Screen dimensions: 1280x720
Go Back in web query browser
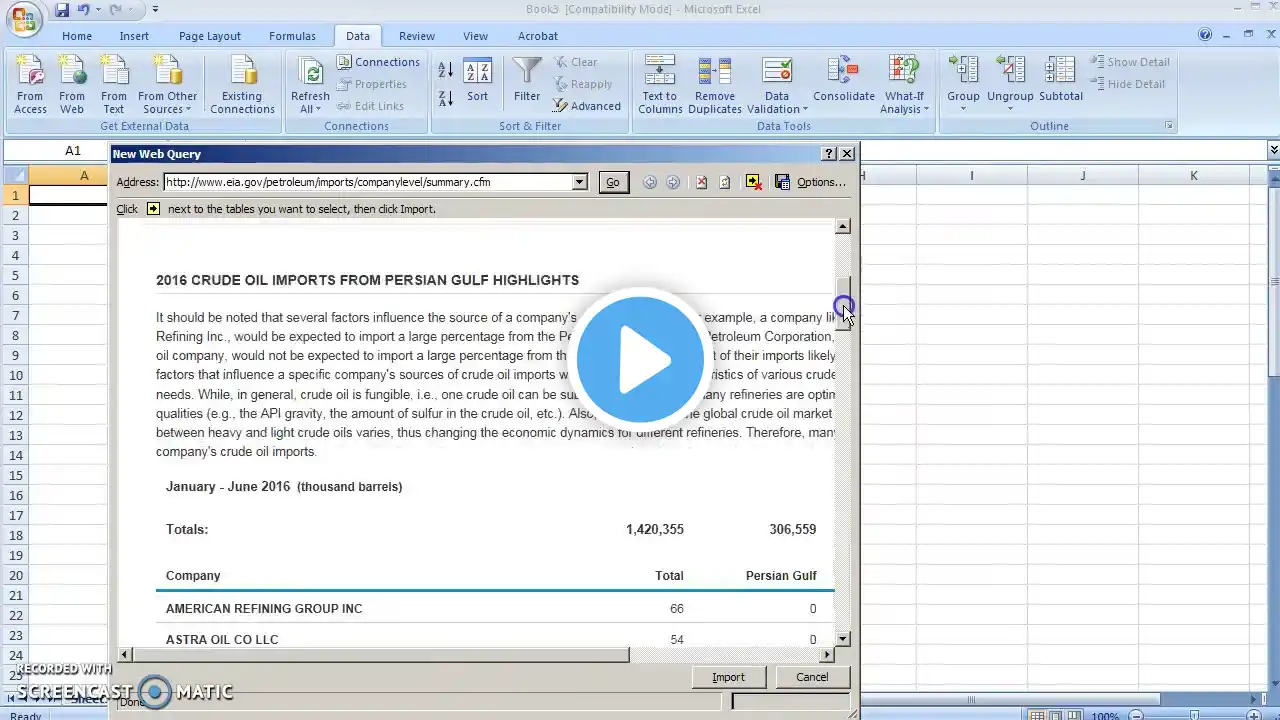tap(650, 182)
